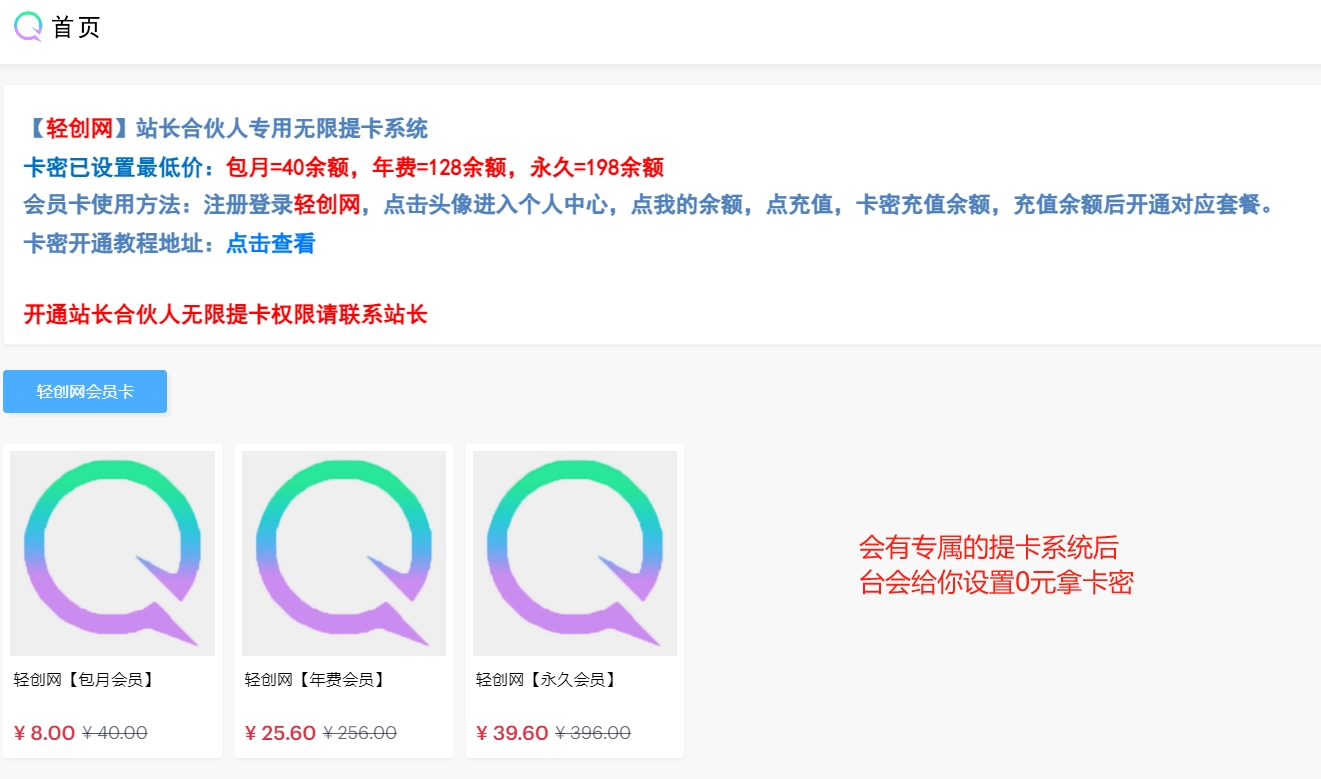Open the 包月会员 product image
This screenshot has height=779, width=1321.
112,553
